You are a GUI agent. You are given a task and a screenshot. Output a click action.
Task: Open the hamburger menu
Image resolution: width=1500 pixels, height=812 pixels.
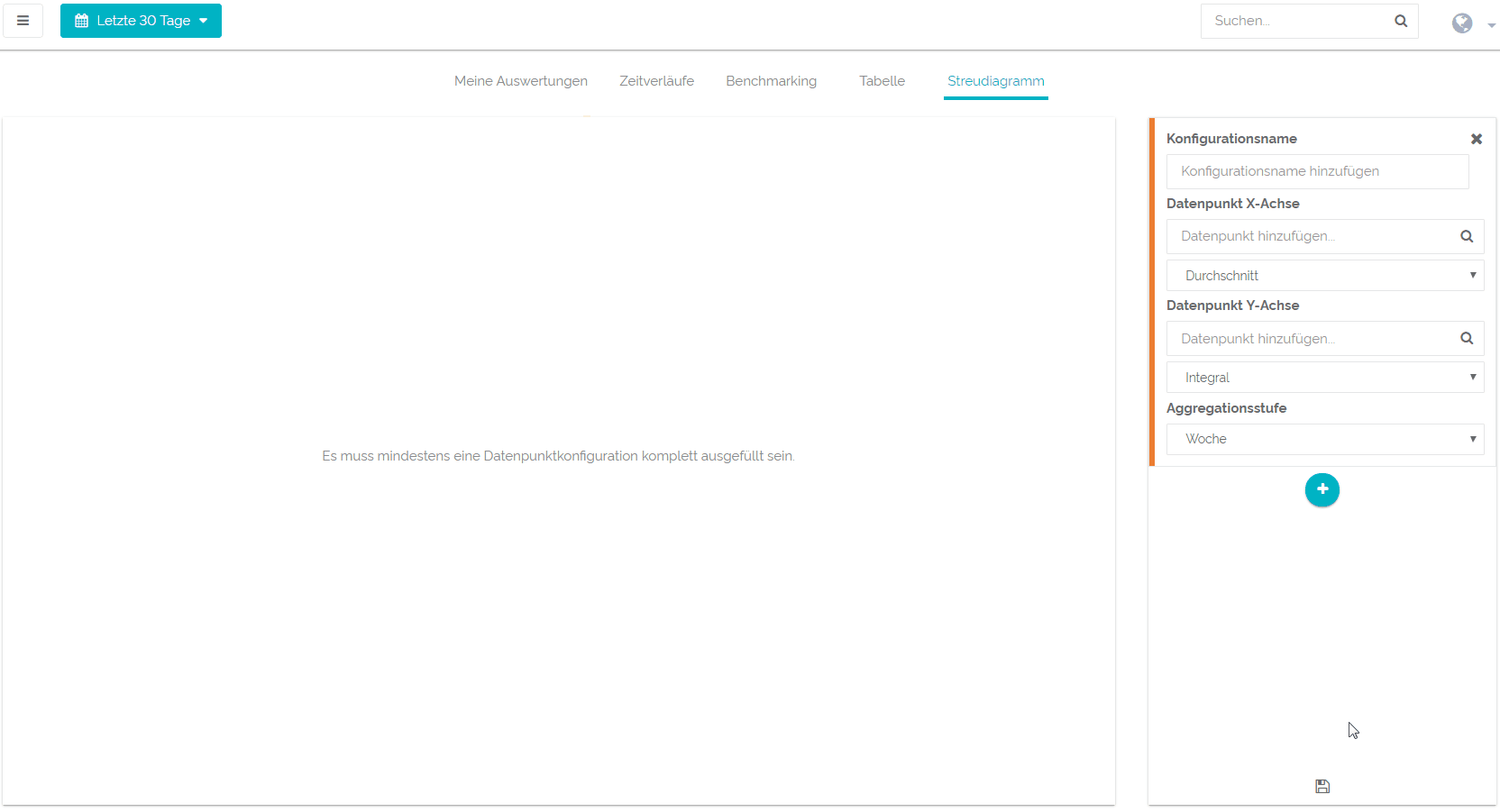[x=23, y=21]
